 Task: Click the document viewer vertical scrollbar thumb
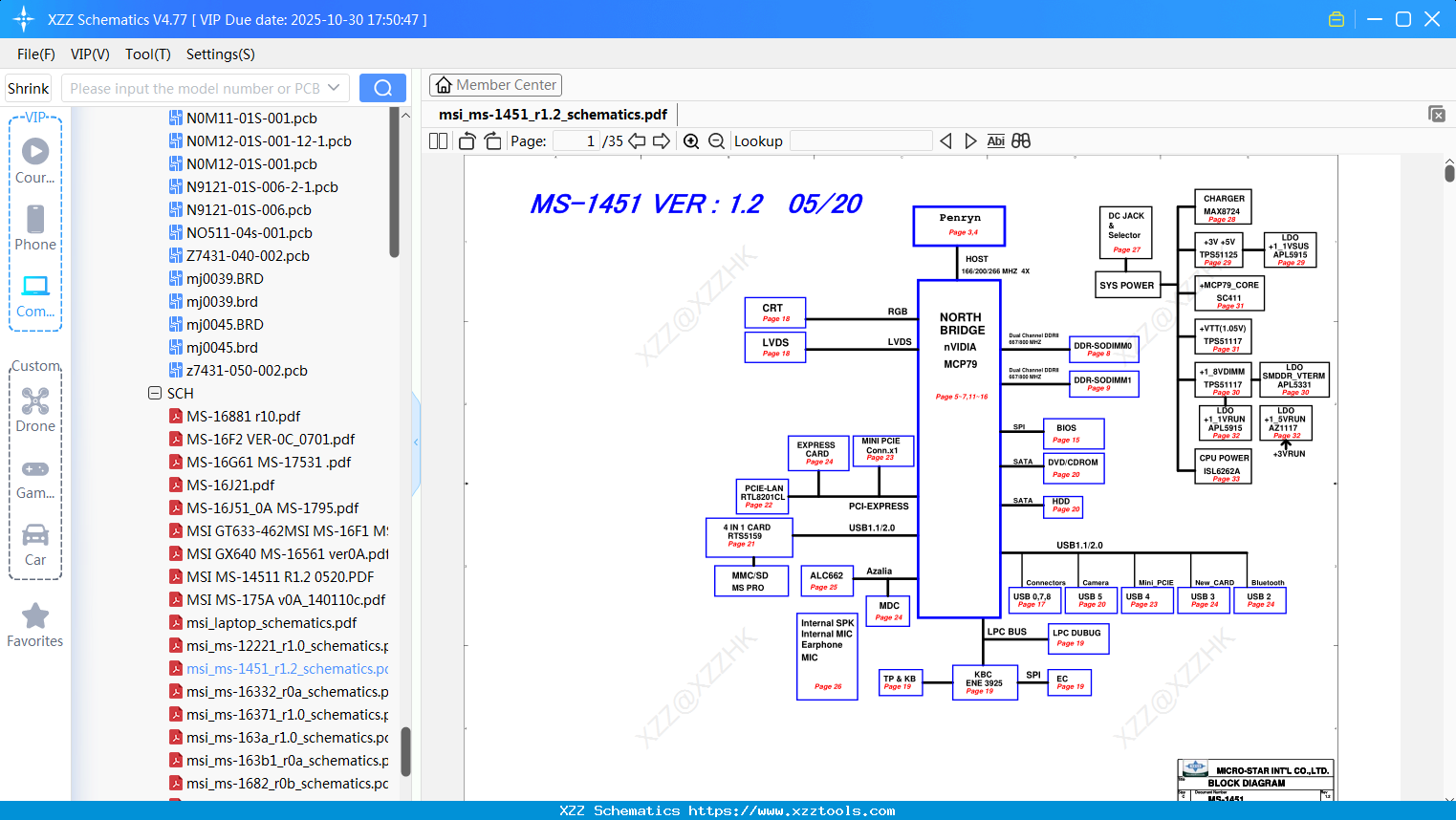coord(1449,173)
